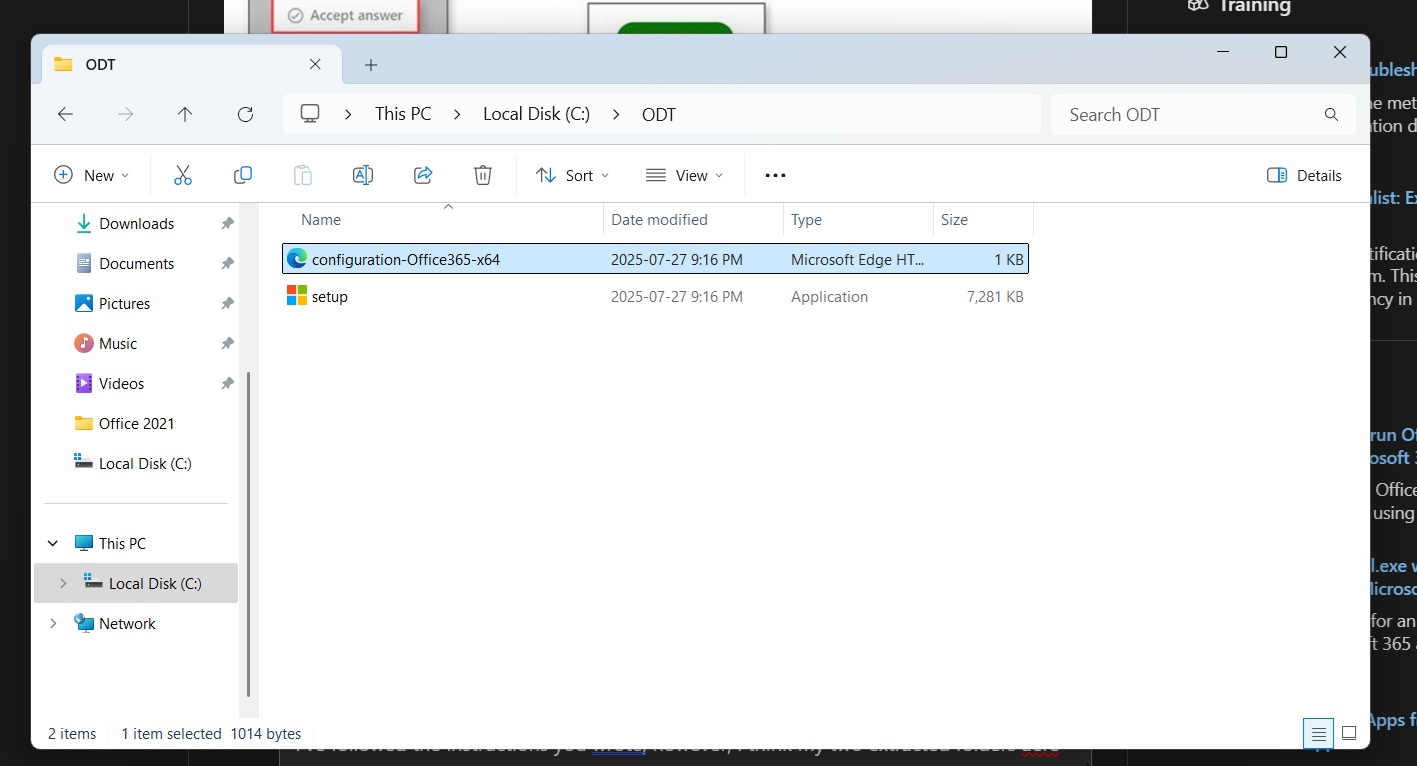The image size is (1417, 766).
Task: Expand the Network tree node
Action: coord(53,623)
